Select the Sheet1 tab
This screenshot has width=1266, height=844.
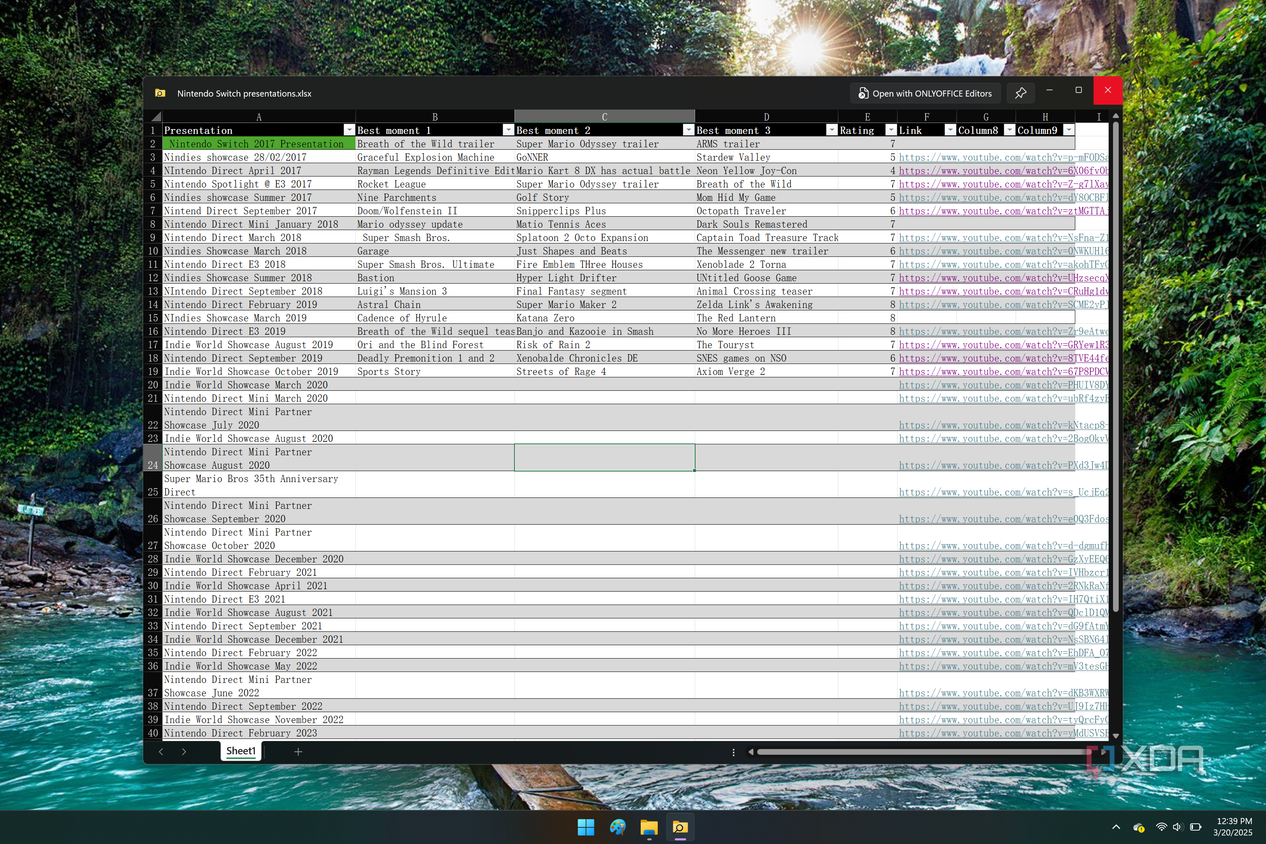tap(240, 751)
